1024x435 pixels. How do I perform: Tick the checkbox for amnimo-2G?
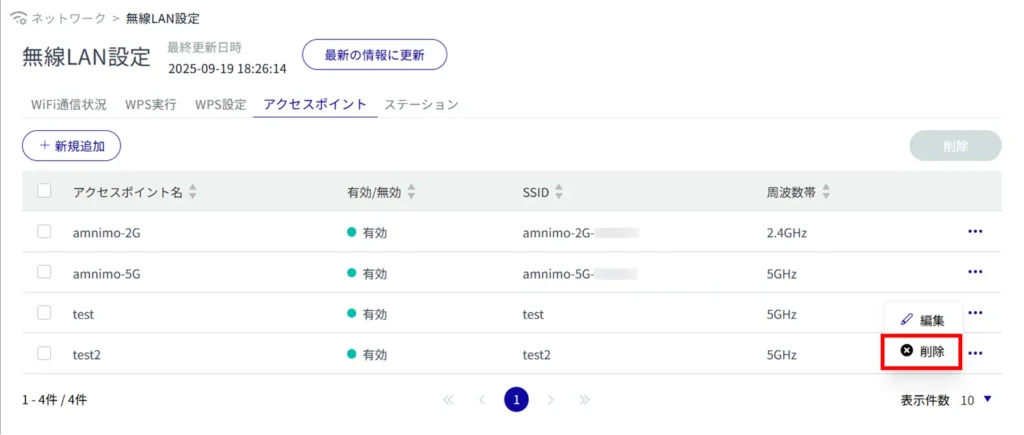point(44,232)
